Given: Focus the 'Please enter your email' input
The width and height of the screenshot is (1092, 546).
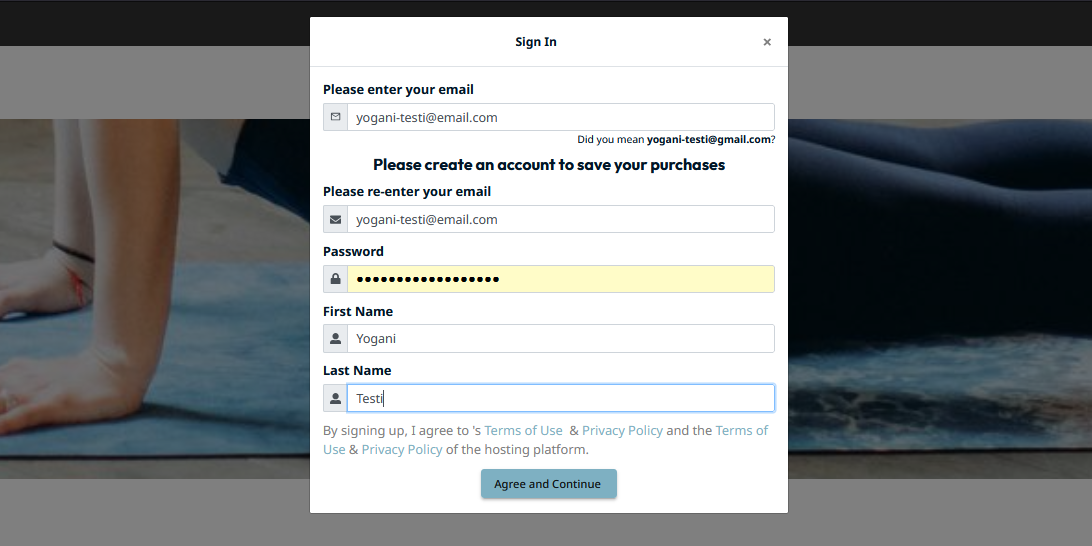Looking at the screenshot, I should pos(560,117).
